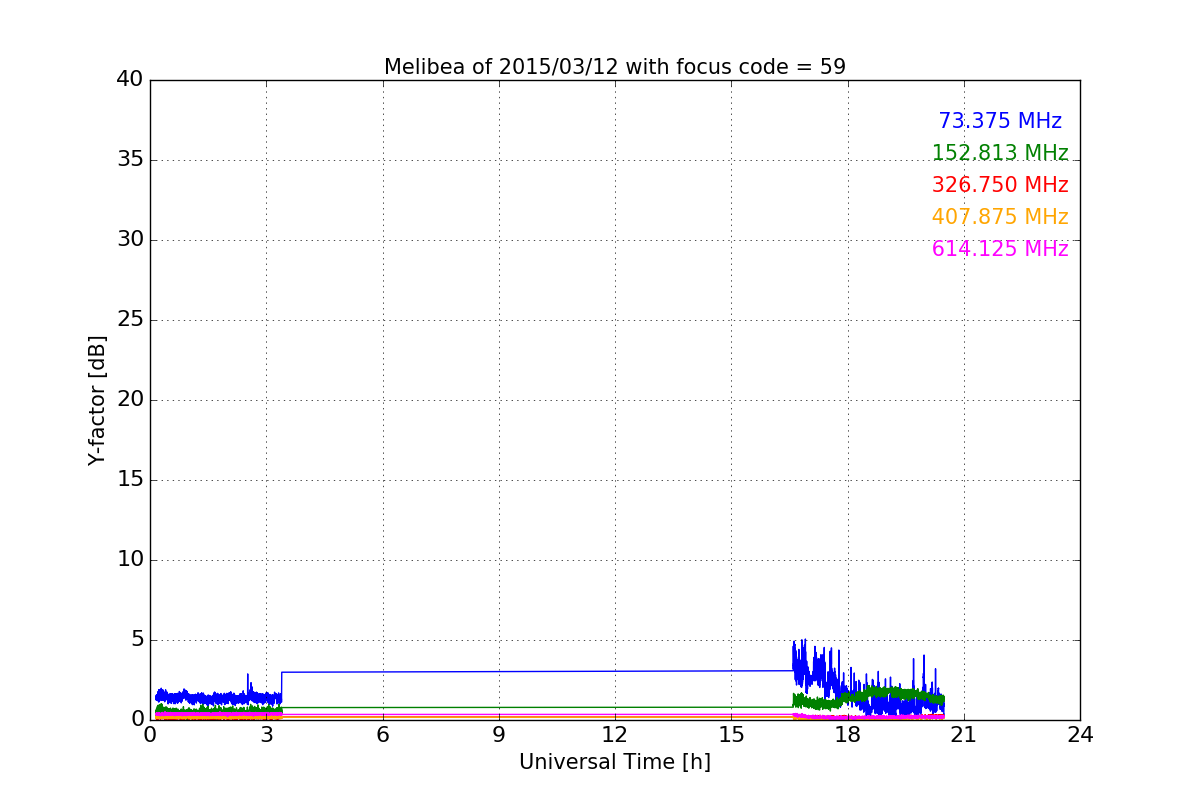Click the y-axis tick value 40
Screen dimensions: 1200x800
(130, 80)
